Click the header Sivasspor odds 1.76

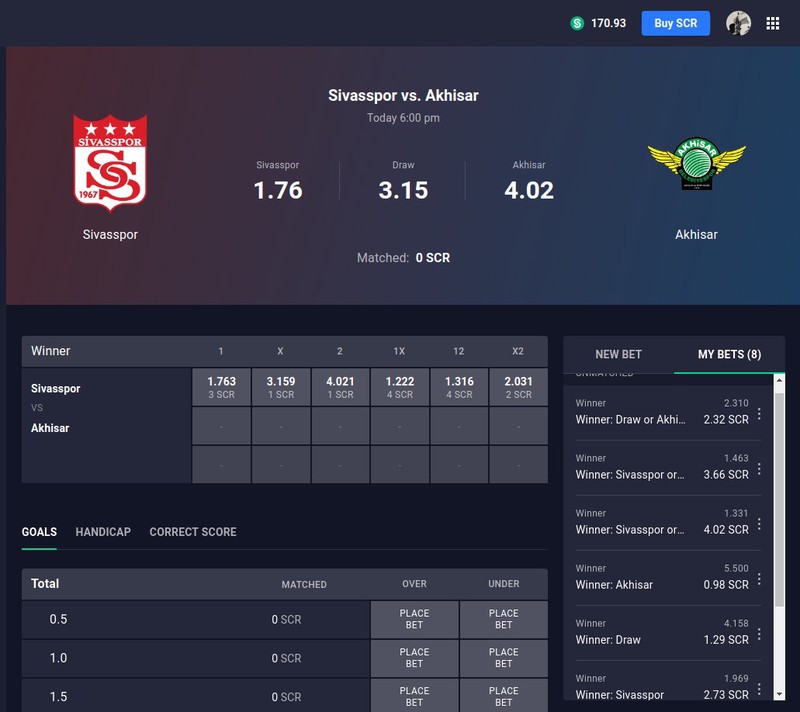point(278,190)
